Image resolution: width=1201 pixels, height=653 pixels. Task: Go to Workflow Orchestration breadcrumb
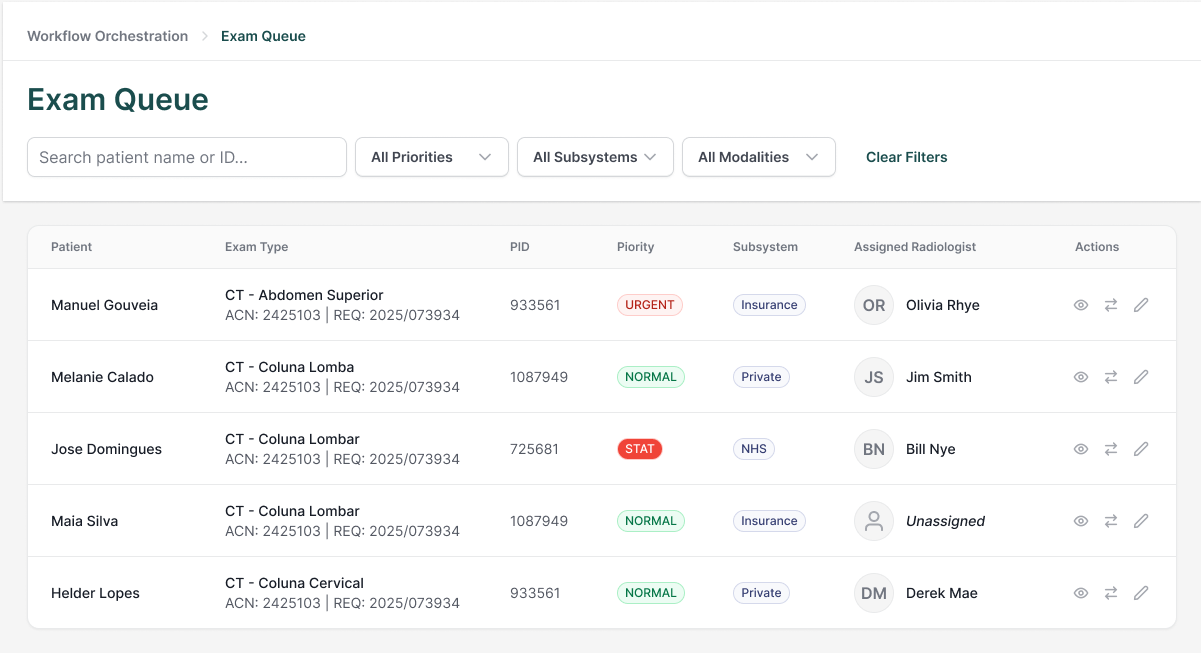click(x=108, y=36)
